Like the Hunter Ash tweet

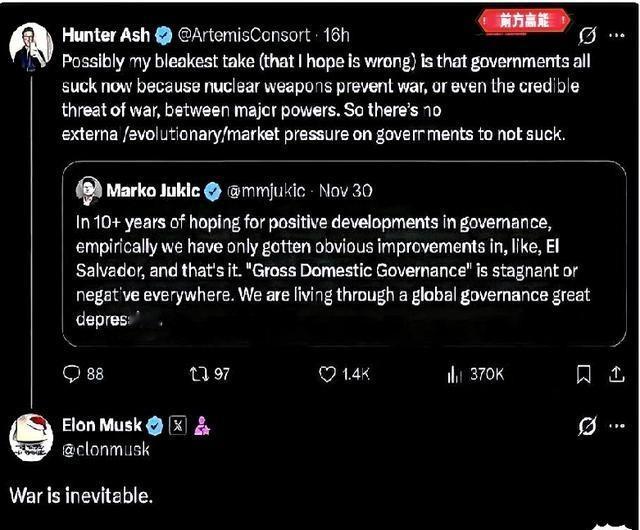click(x=327, y=374)
